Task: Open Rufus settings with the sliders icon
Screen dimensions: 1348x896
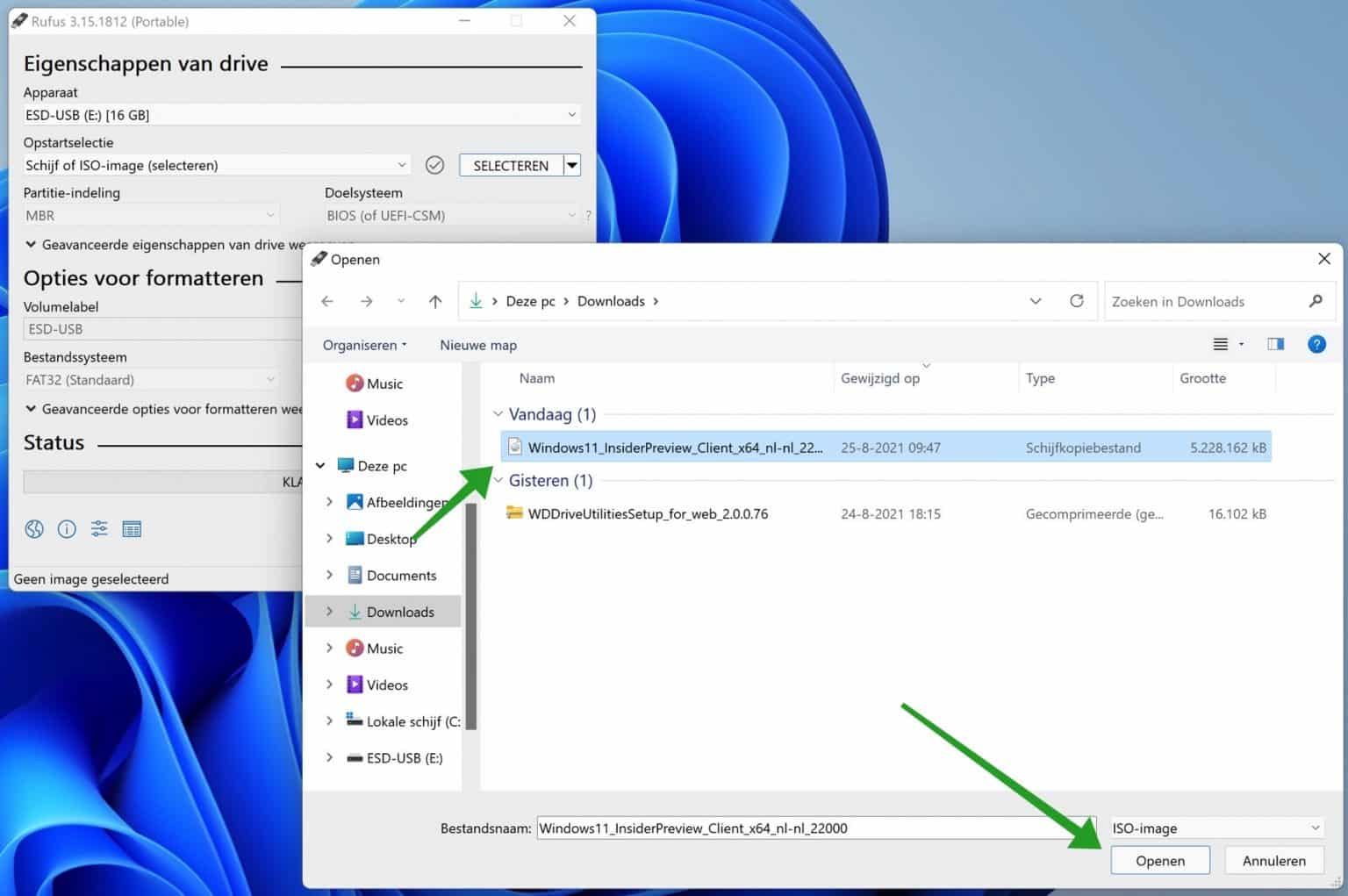Action: coord(98,528)
